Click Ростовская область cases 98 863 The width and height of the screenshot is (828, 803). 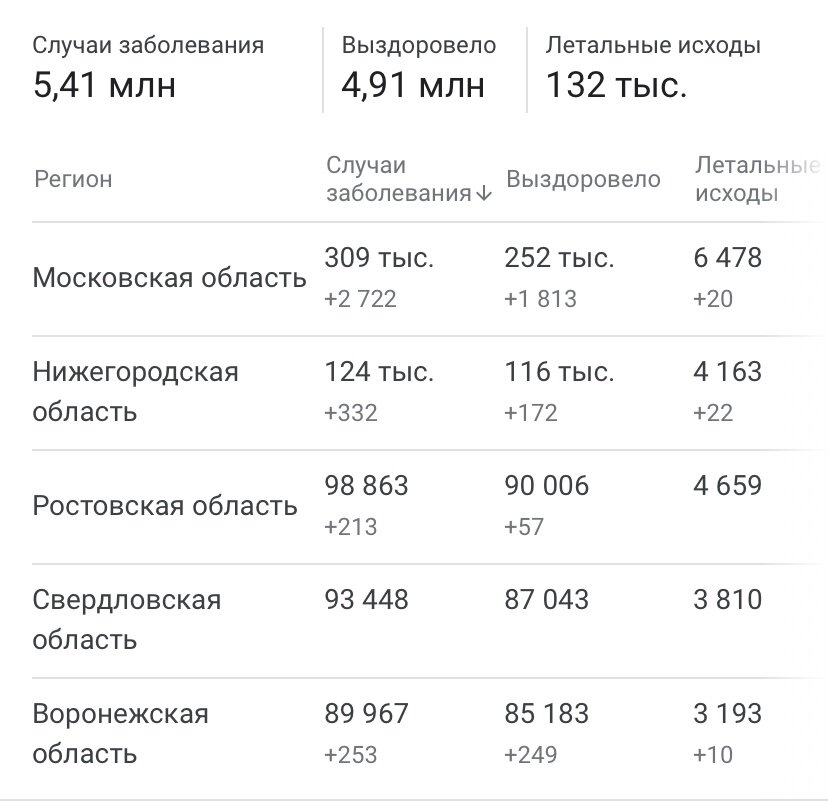[366, 486]
